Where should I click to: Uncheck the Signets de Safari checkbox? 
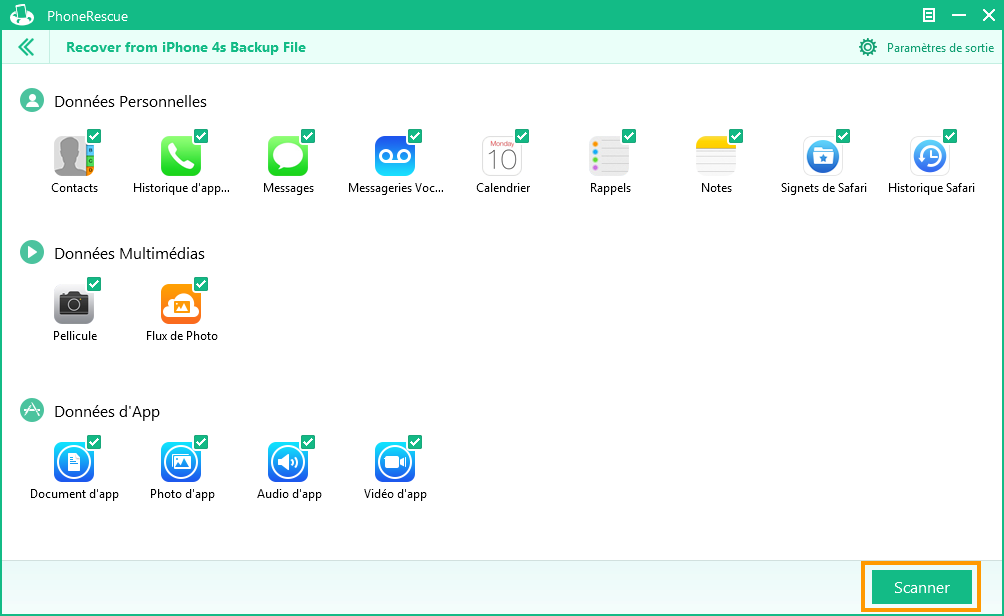point(843,136)
